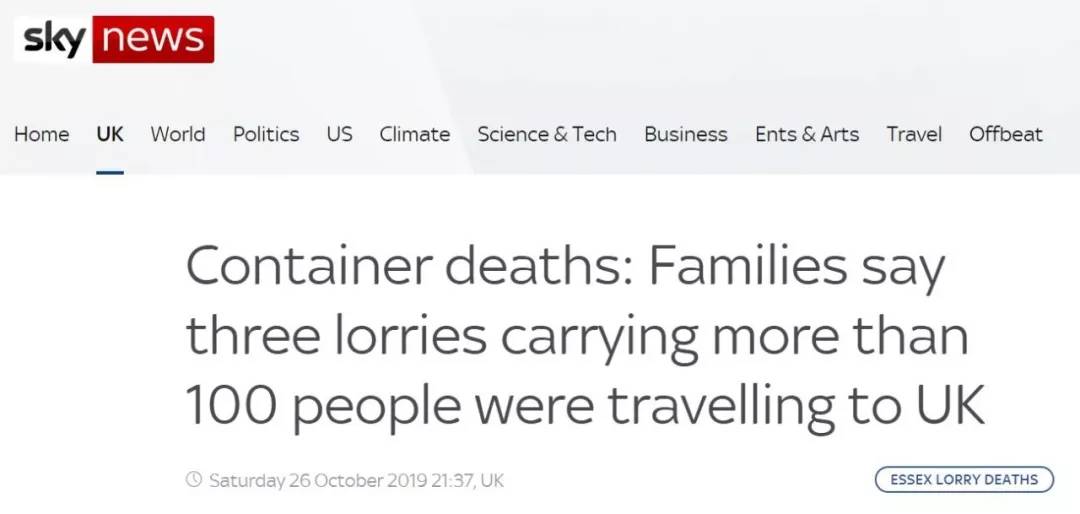Open the Home navigation item
1080x514 pixels.
[x=41, y=134]
